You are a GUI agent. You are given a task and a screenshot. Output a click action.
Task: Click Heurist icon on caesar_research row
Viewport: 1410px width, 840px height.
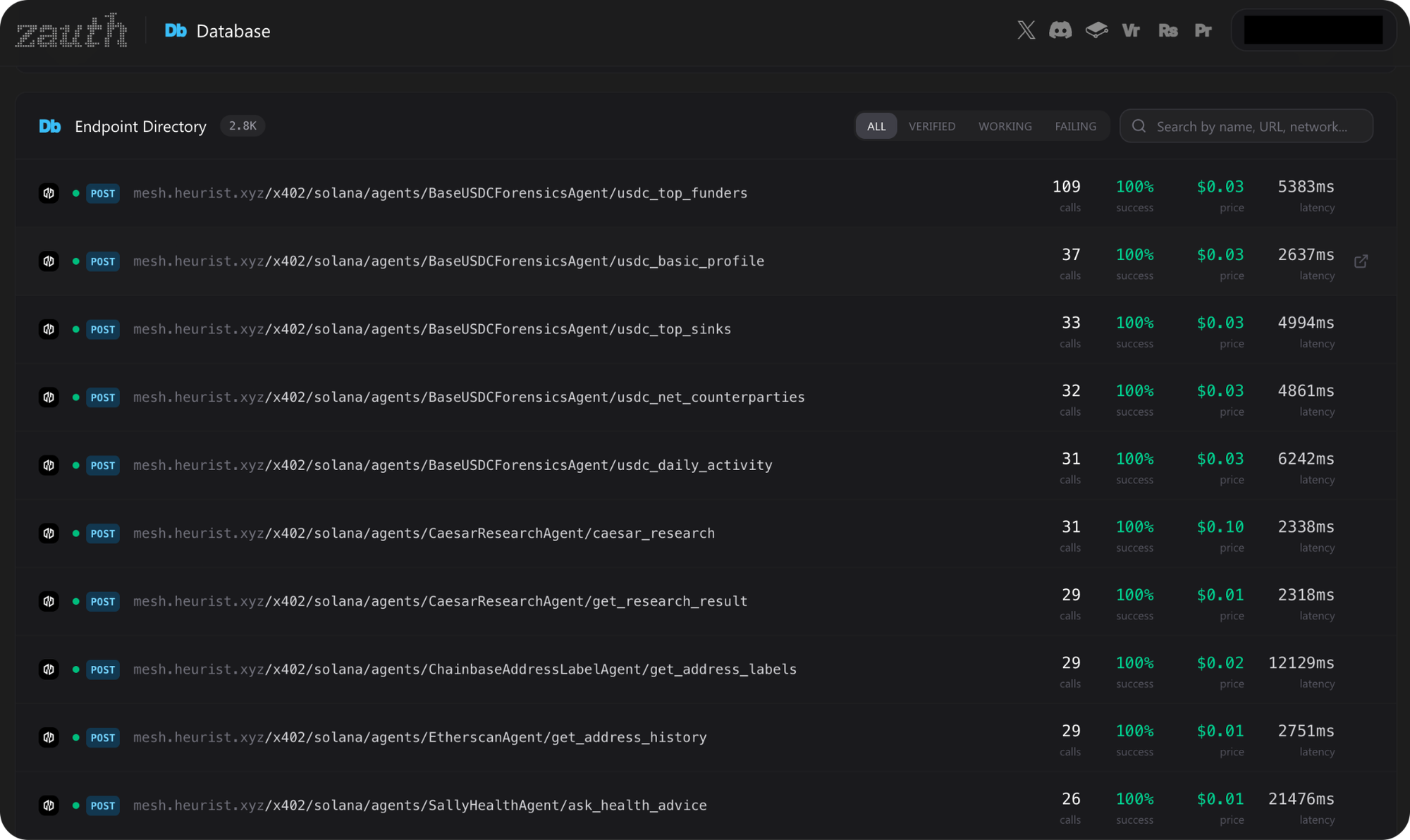pos(49,533)
